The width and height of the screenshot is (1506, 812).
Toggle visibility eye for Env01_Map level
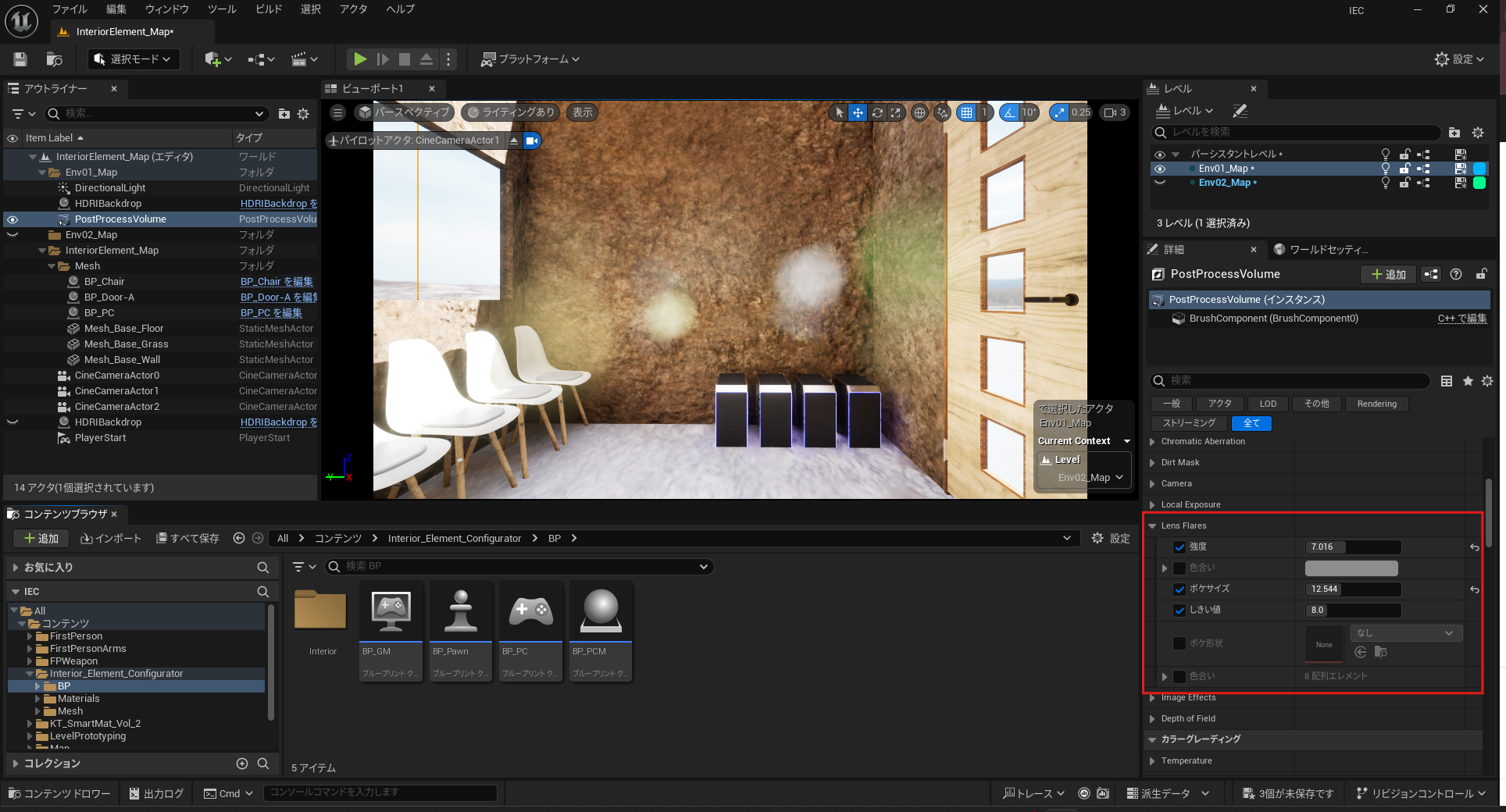click(x=1159, y=169)
